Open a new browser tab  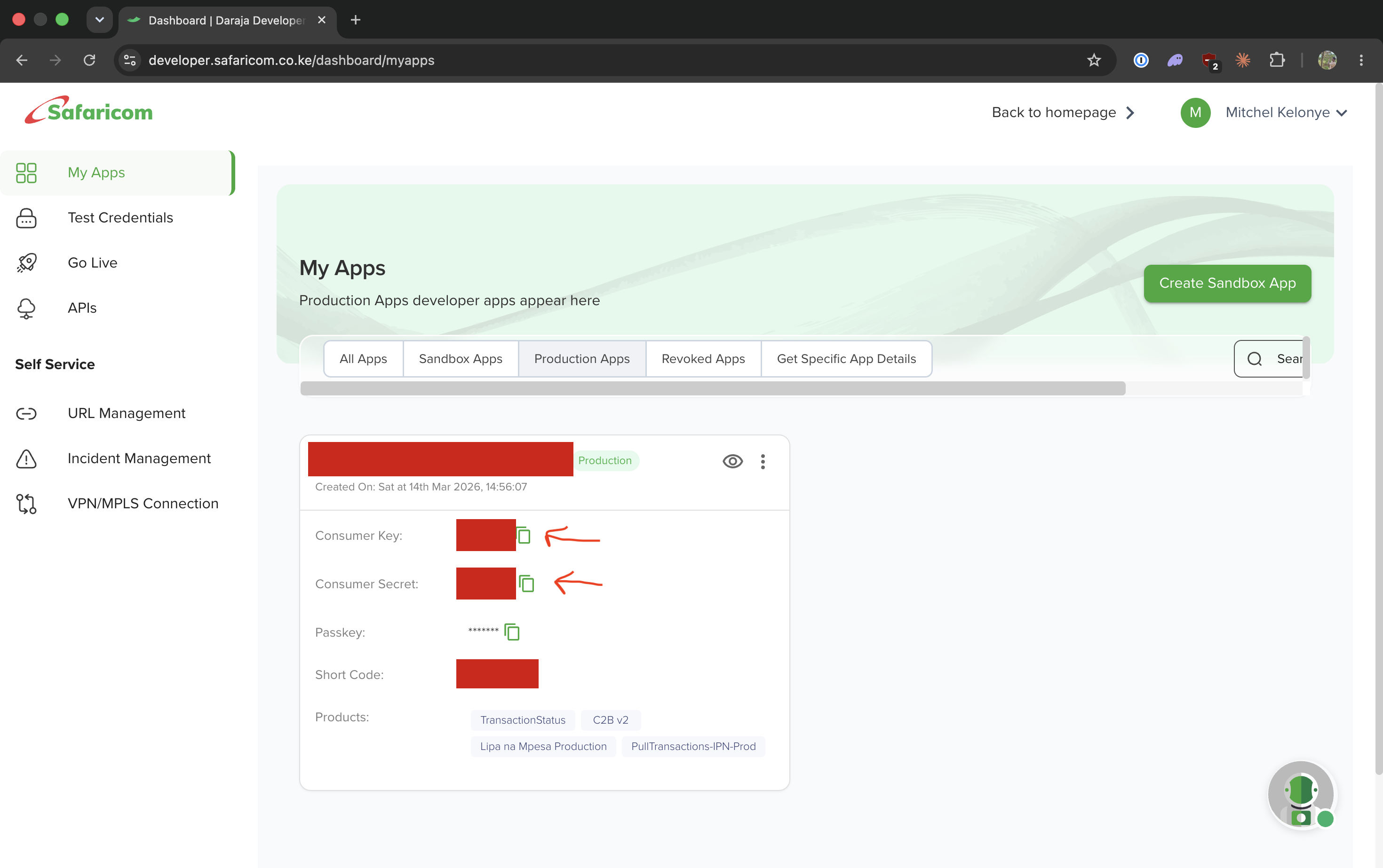356,20
